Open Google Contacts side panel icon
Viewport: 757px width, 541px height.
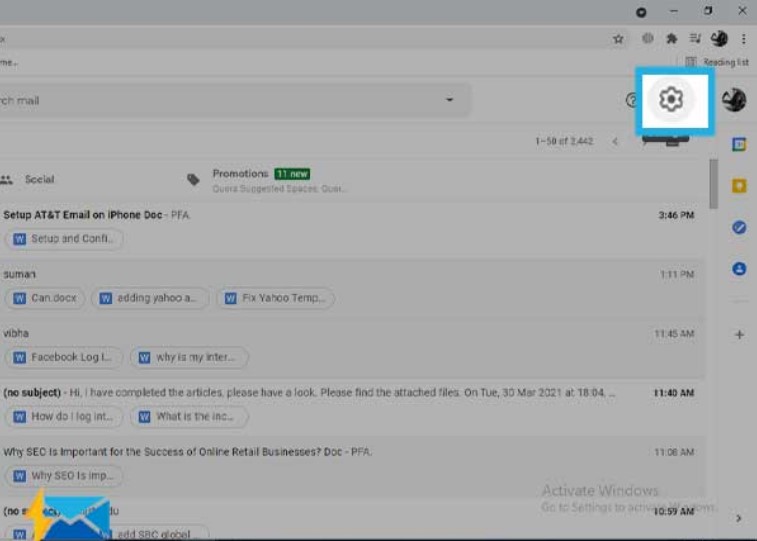coord(739,269)
